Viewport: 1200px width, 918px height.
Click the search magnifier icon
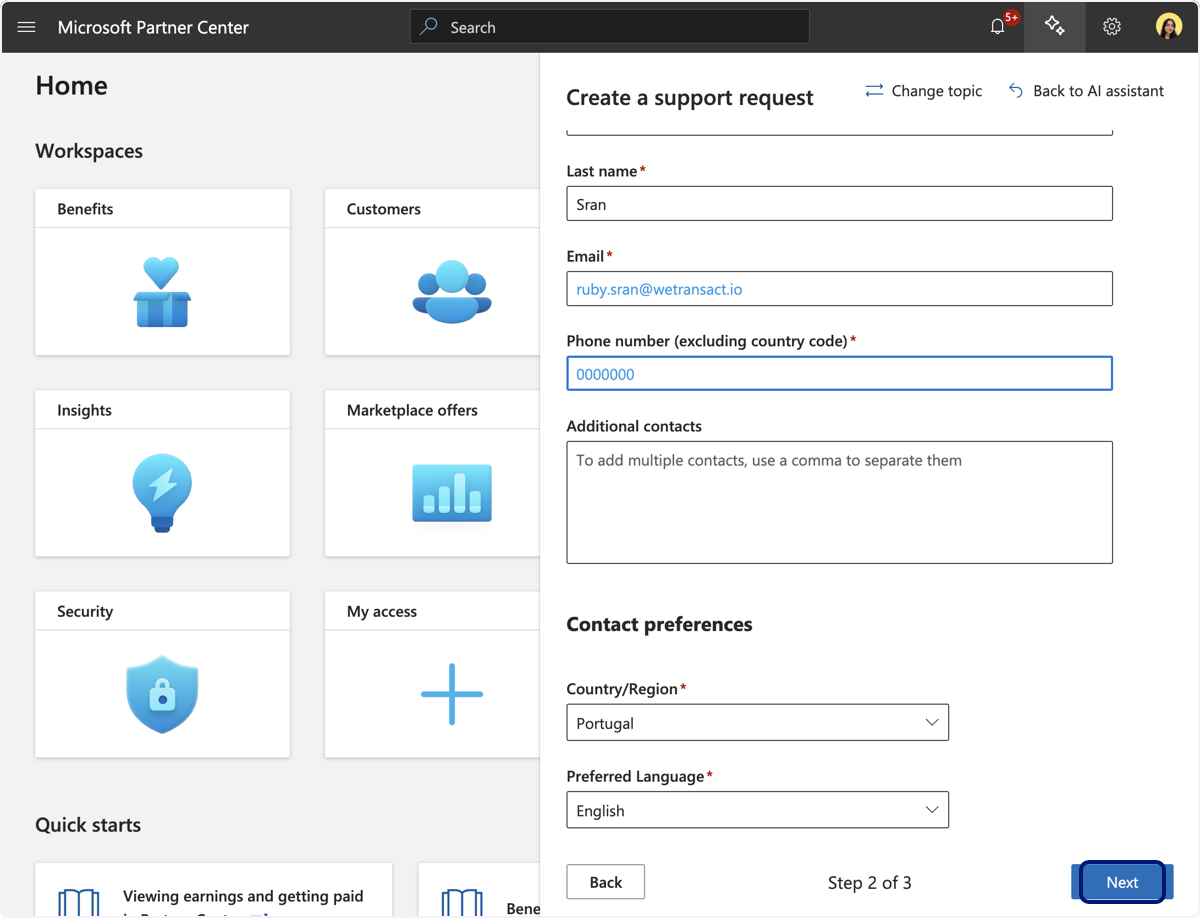(x=429, y=27)
